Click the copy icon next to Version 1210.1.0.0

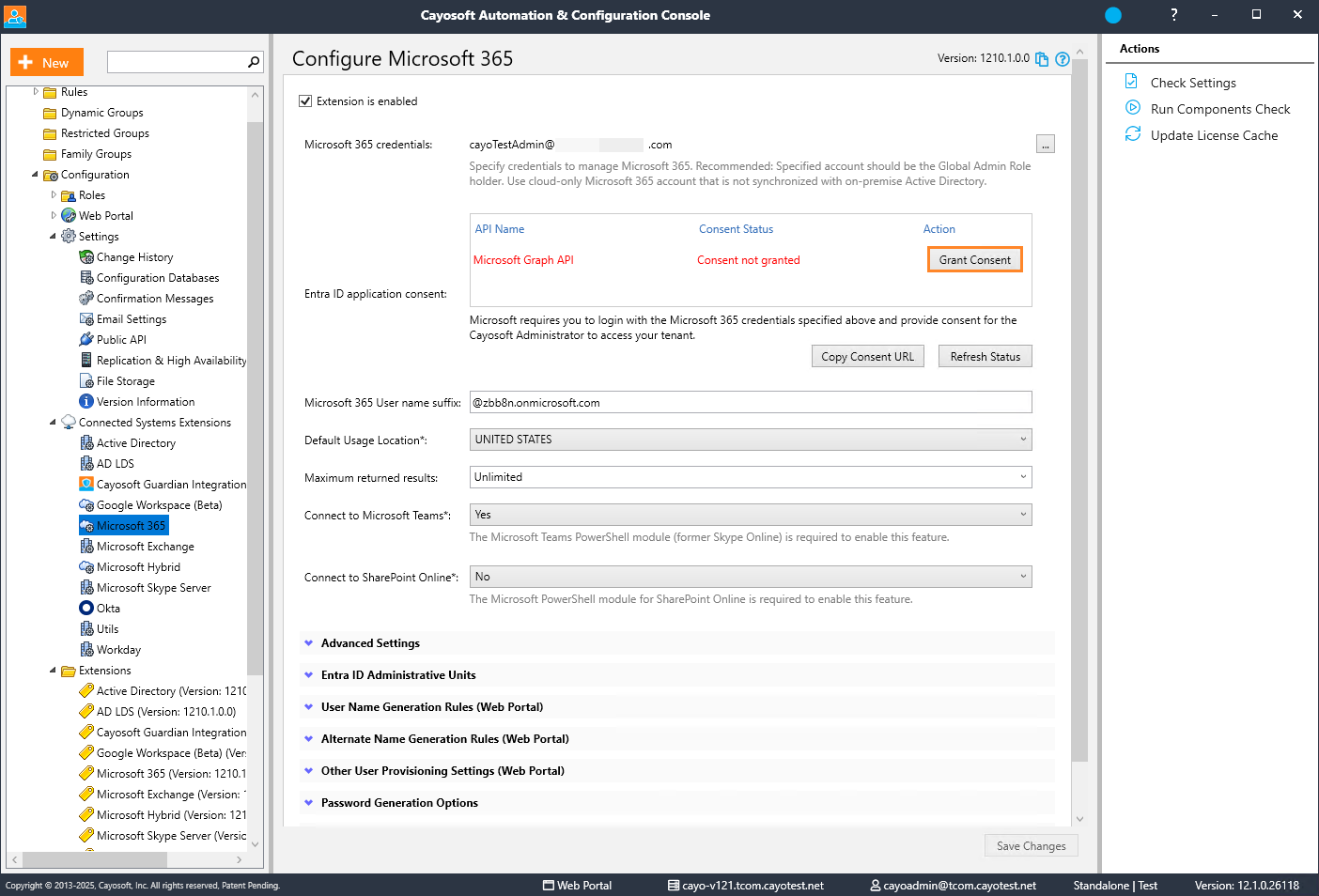tap(1042, 59)
